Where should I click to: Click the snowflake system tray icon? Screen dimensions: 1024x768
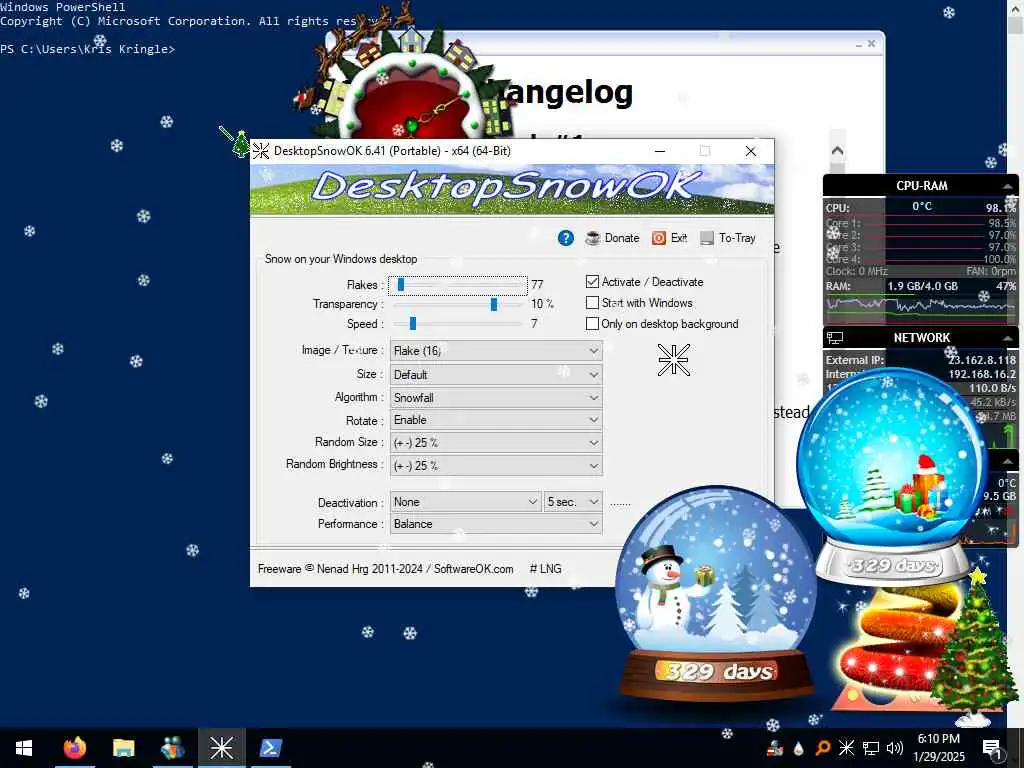[x=846, y=748]
